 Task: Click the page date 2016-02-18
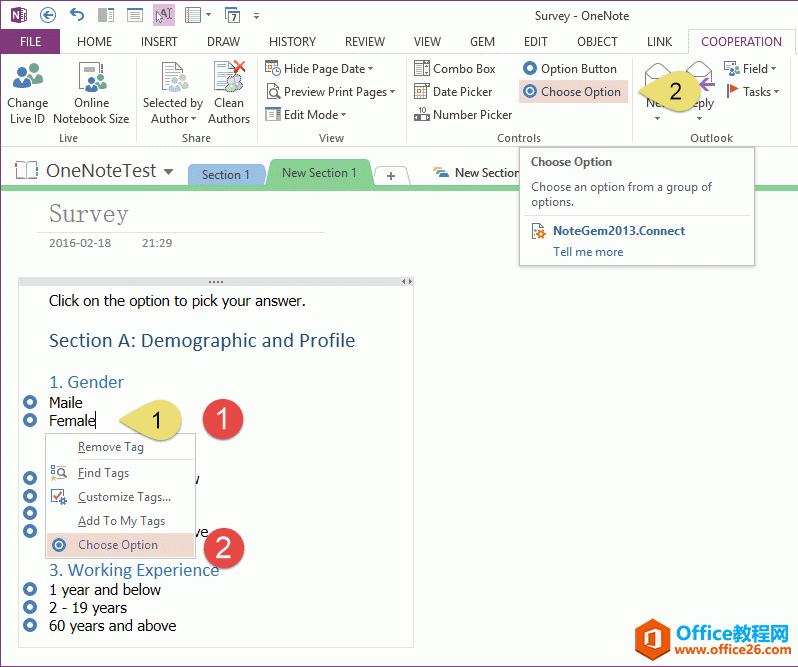coord(80,243)
